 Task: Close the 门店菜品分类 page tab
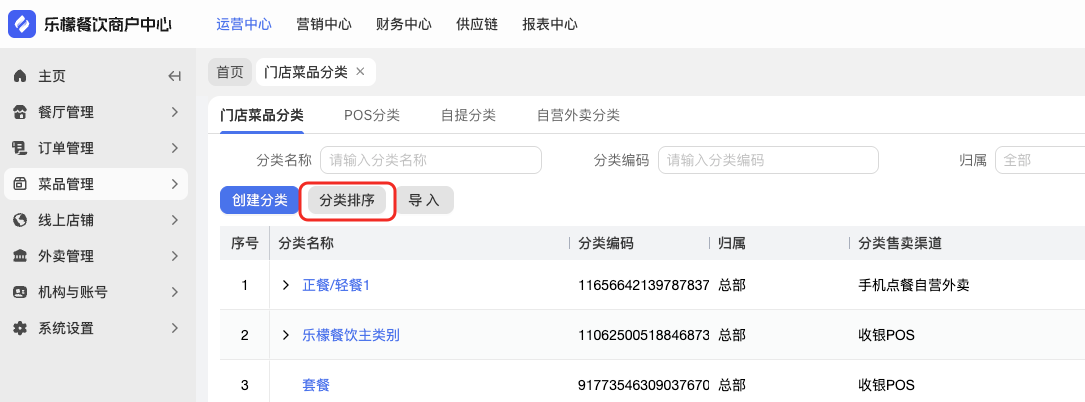click(x=360, y=71)
